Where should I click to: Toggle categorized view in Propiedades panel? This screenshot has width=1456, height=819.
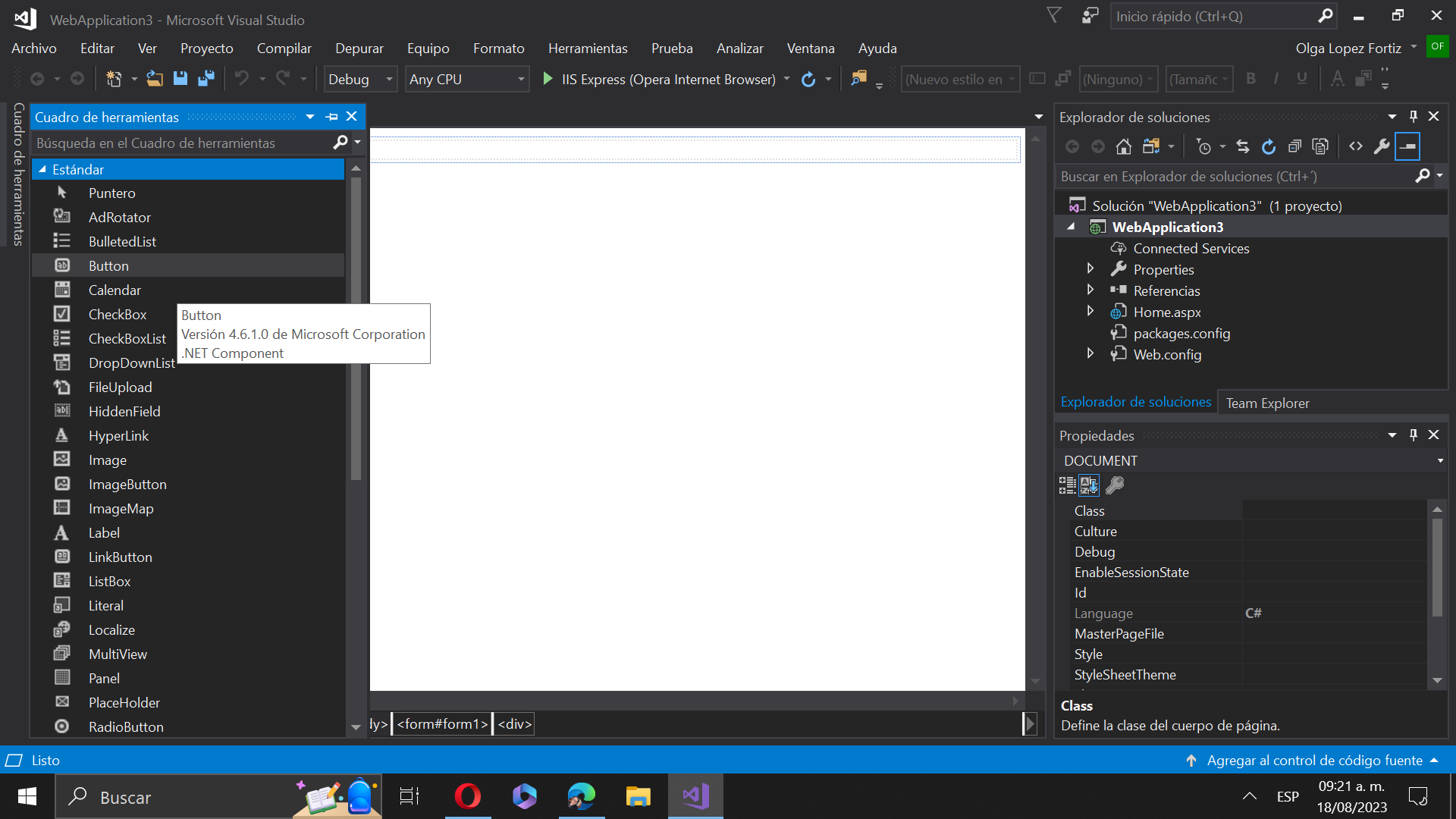point(1067,485)
